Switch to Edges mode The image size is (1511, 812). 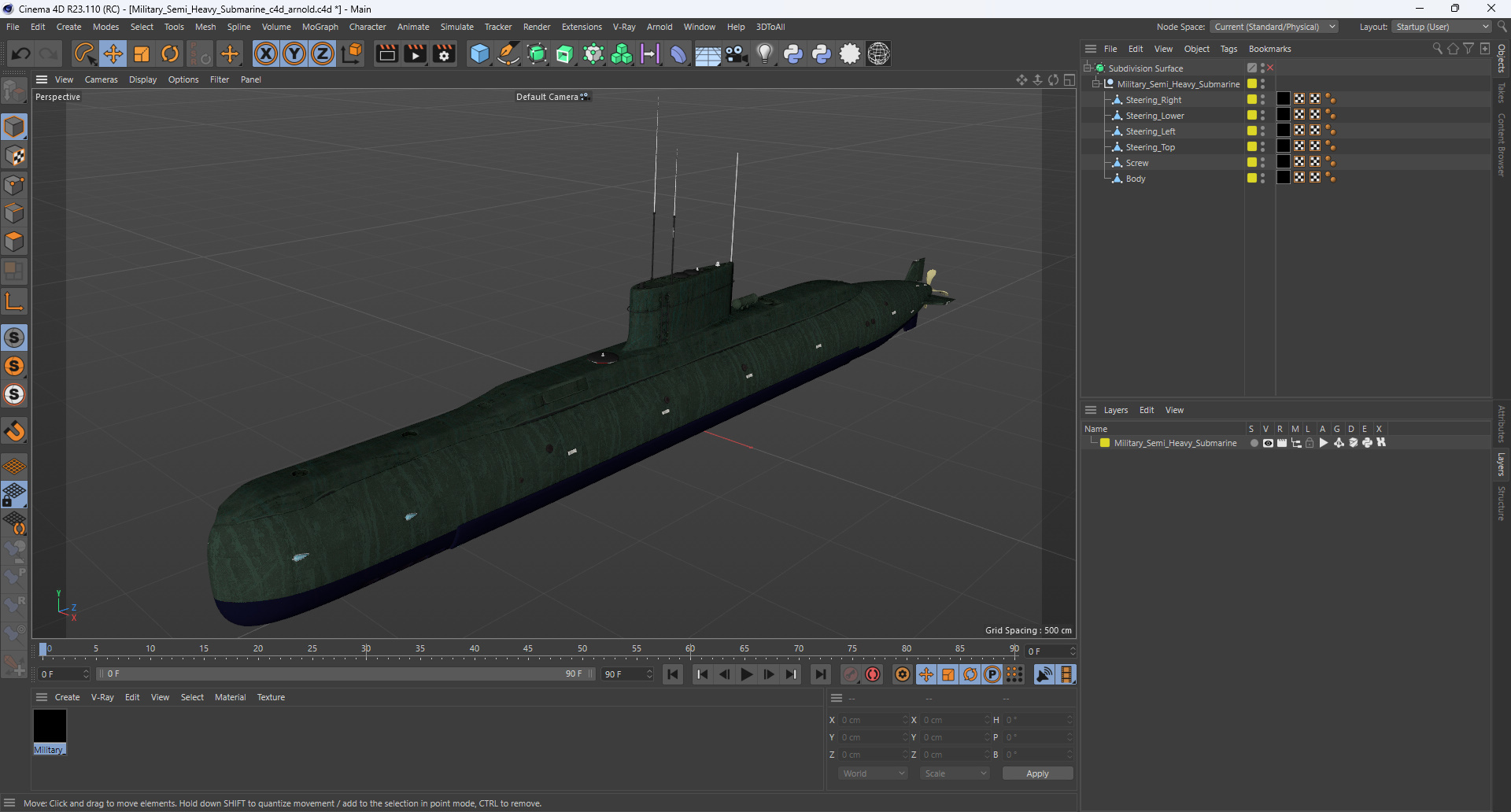pos(14,213)
